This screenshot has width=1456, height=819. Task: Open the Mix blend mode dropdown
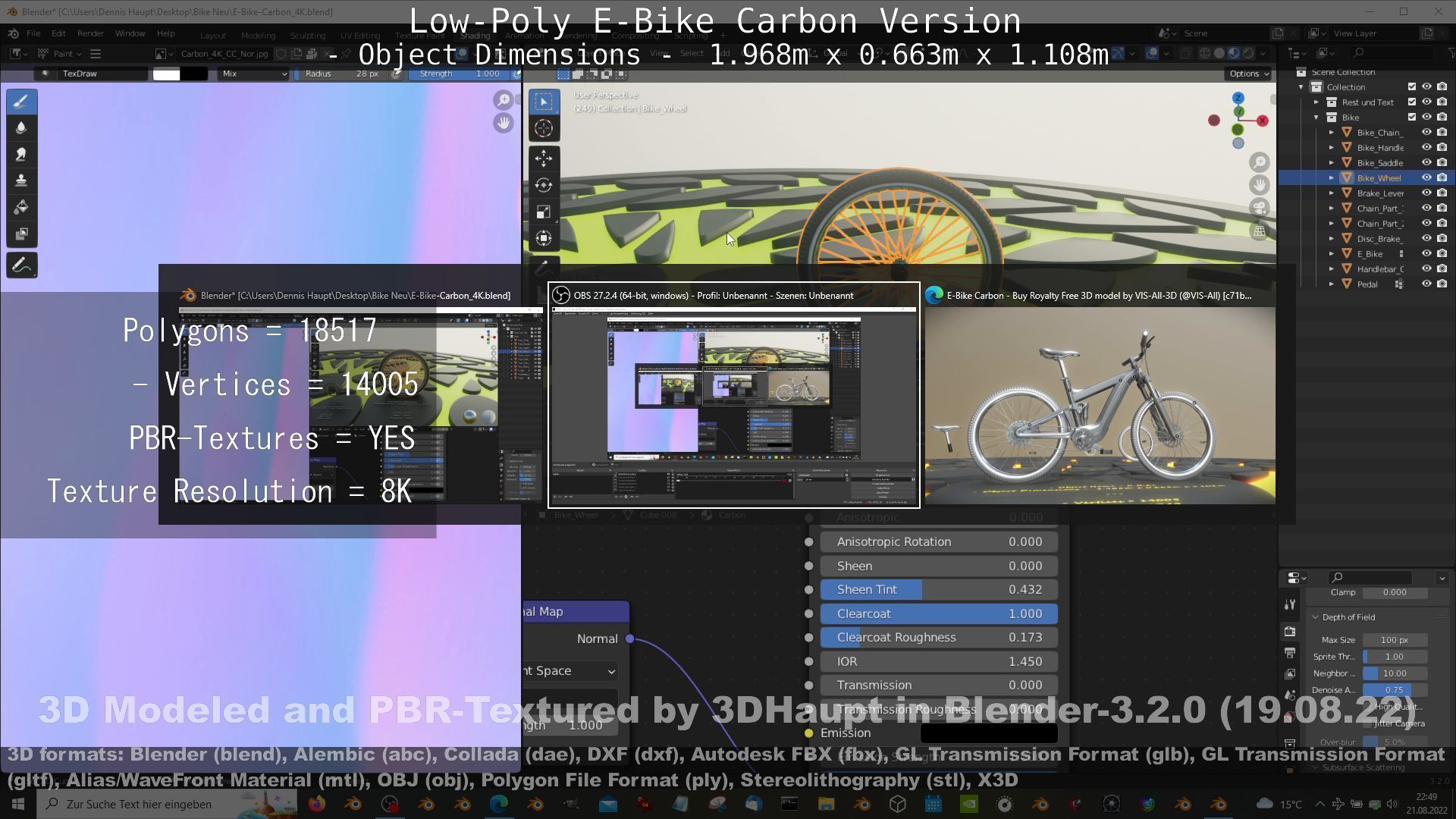pyautogui.click(x=253, y=74)
